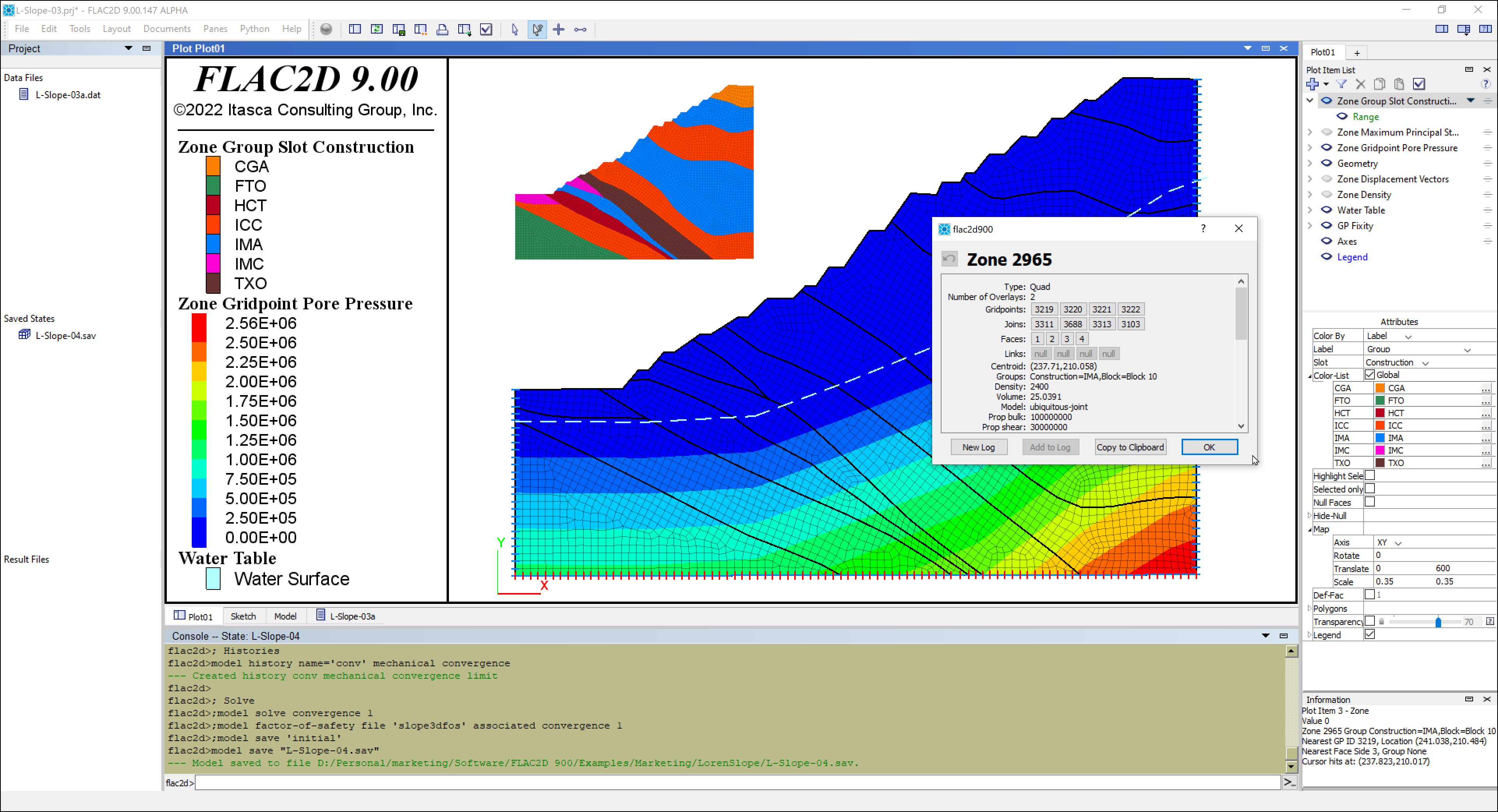This screenshot has height=812, width=1498.
Task: Click the transparency help box icon beside 70
Action: coord(1490,621)
